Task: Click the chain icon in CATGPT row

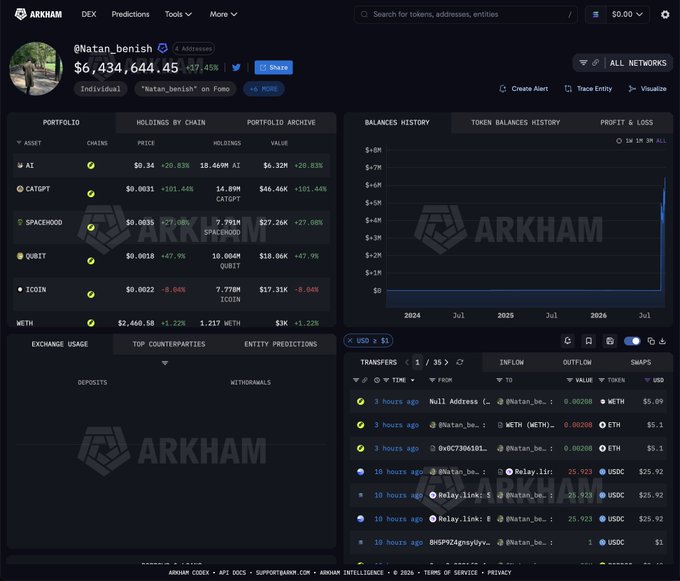Action: (91, 194)
